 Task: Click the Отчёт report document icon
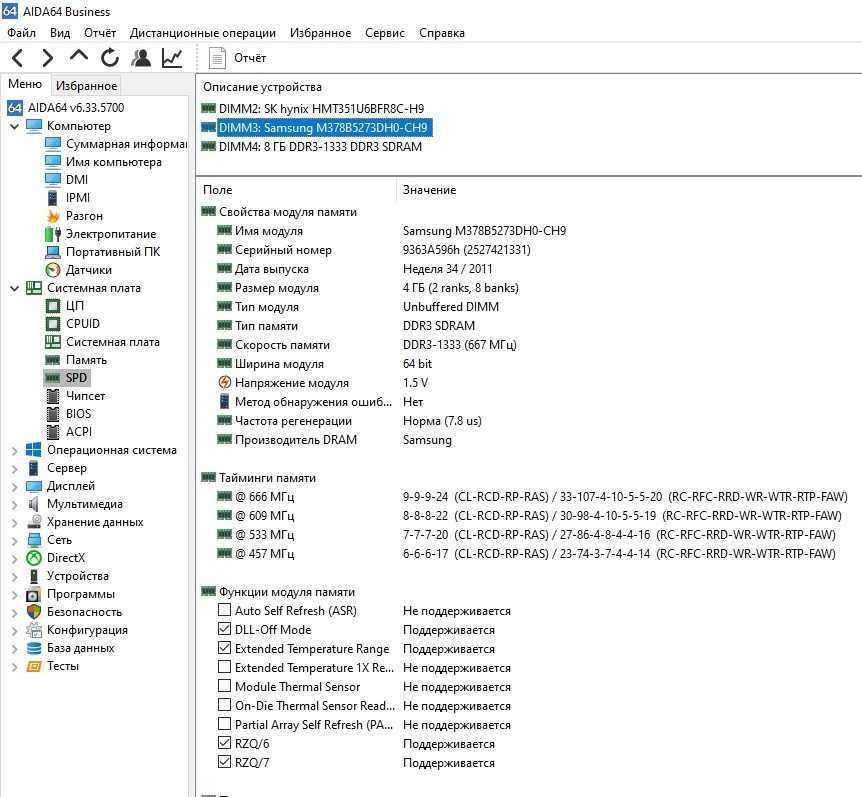[x=217, y=58]
